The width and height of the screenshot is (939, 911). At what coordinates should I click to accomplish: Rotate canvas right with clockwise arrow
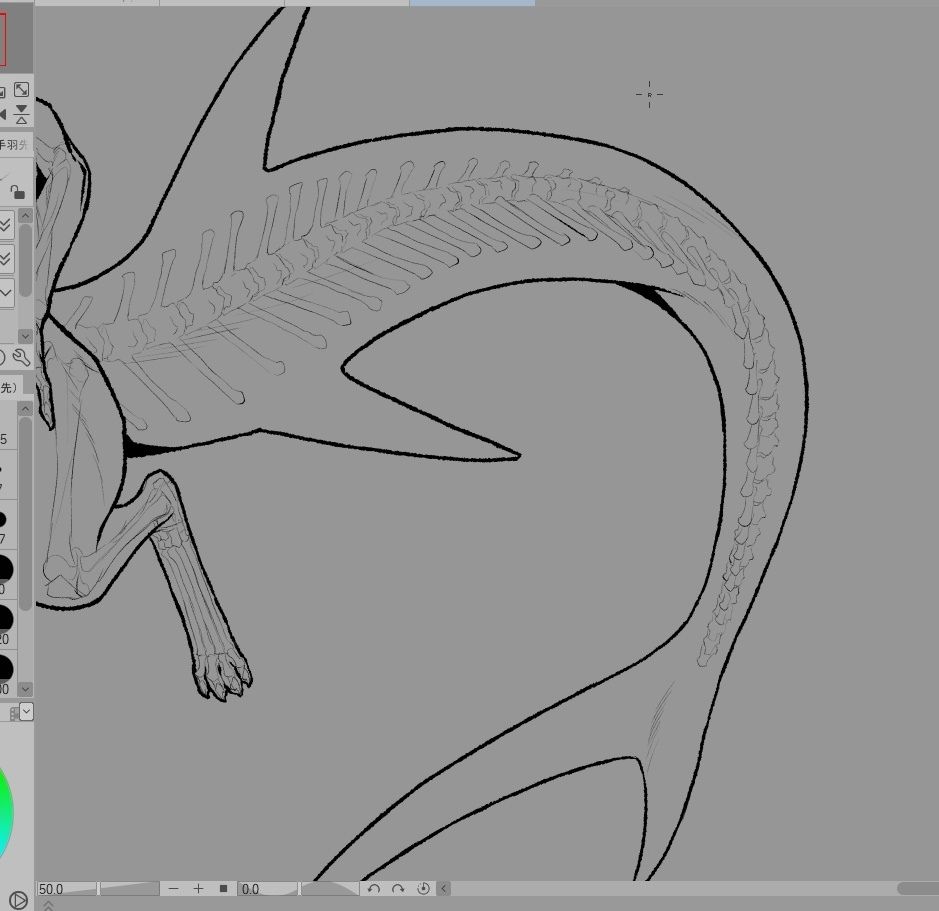[x=398, y=889]
